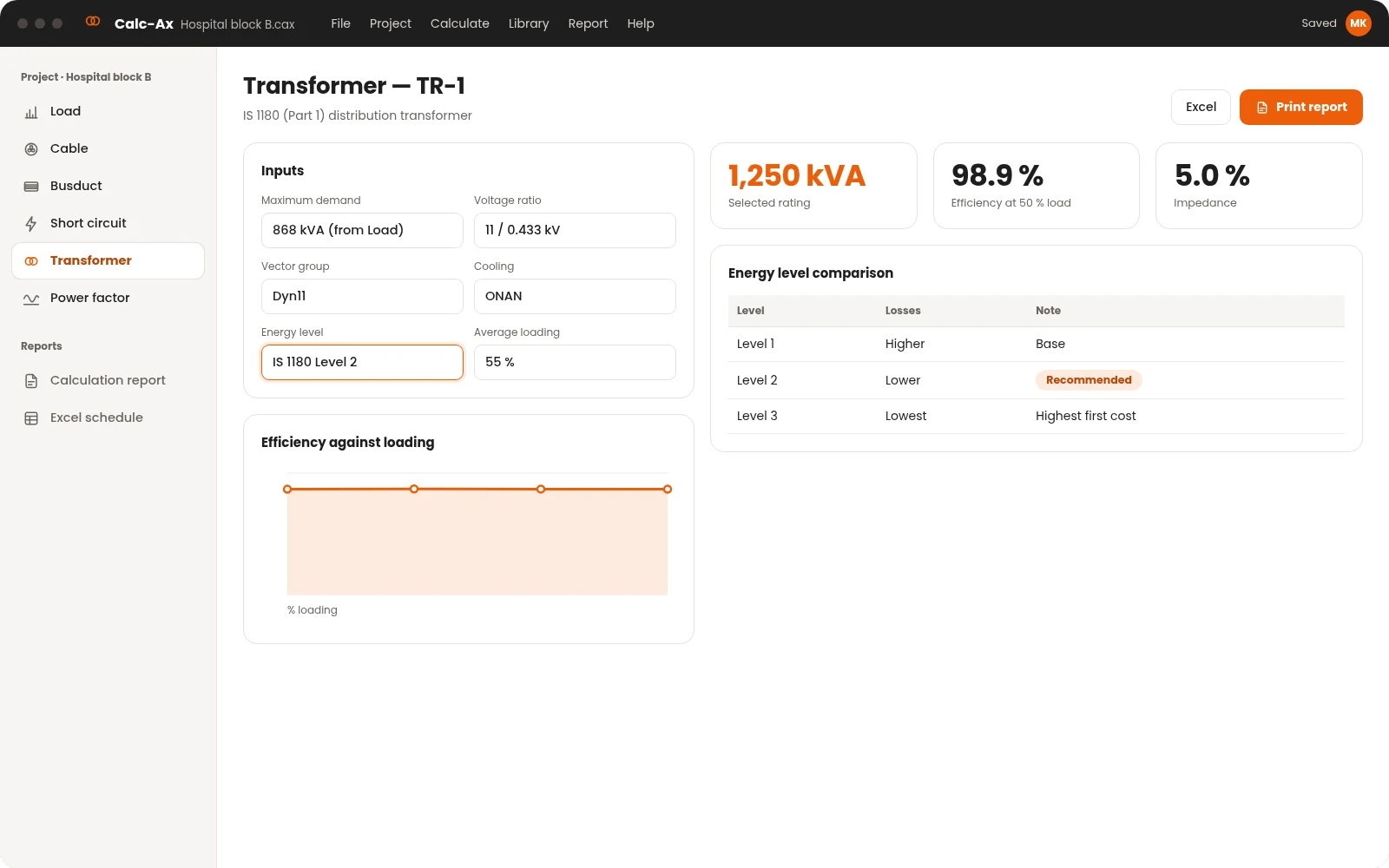Open the Vector group Dyn11 selector
Screen dimensions: 1389x868
coord(362,296)
